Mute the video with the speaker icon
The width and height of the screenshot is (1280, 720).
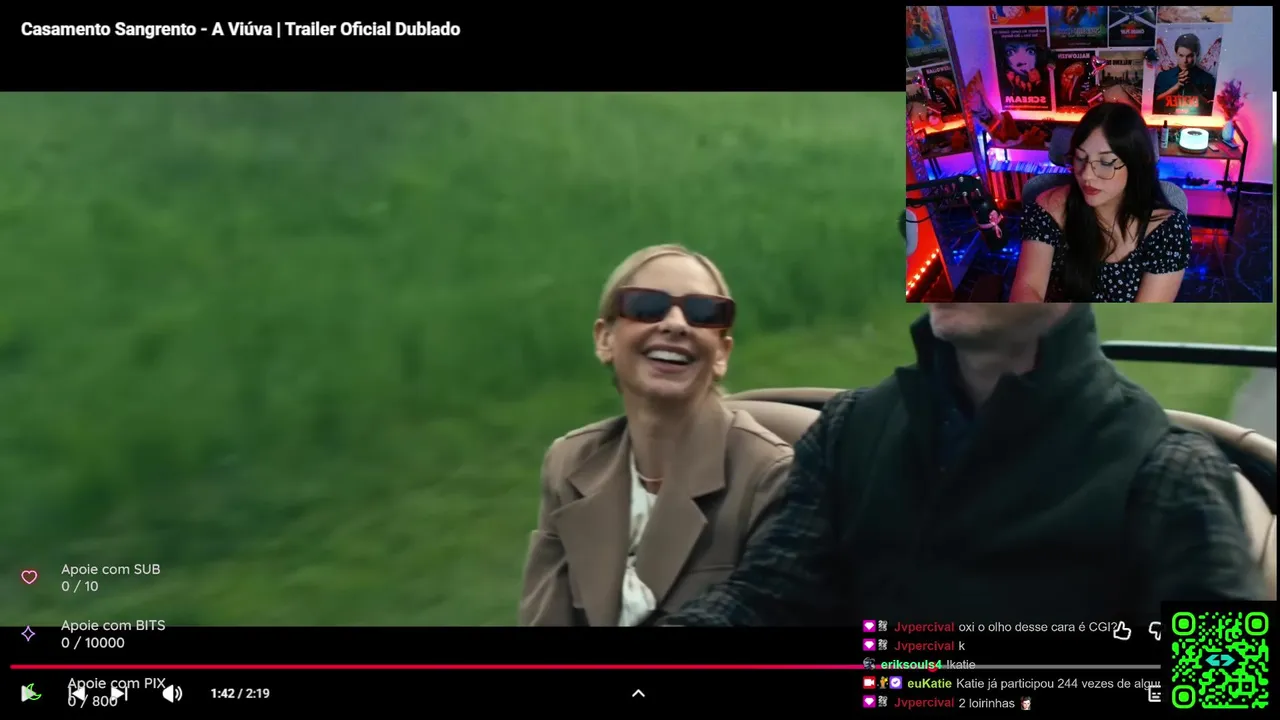click(172, 693)
